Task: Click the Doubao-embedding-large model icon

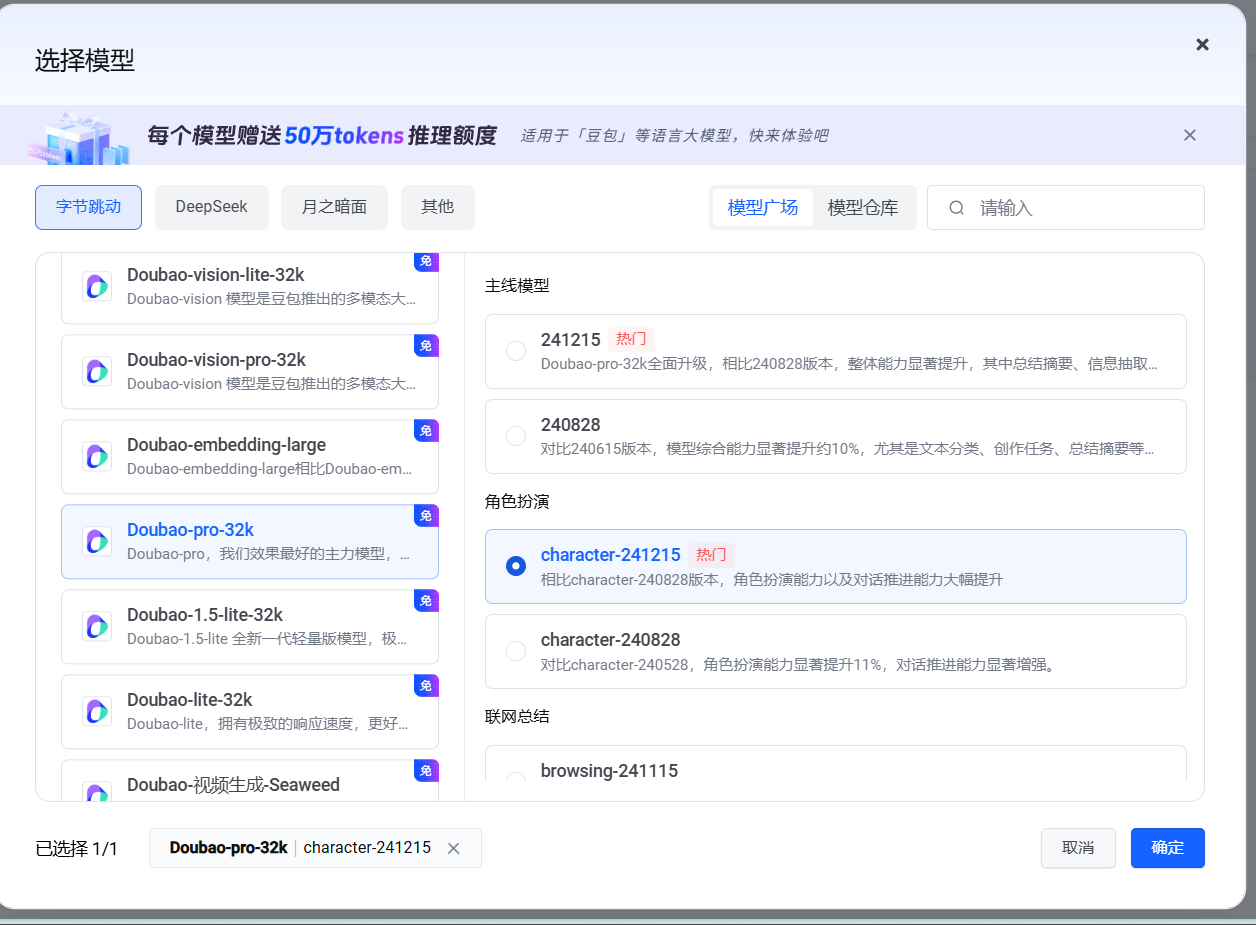Action: point(97,456)
